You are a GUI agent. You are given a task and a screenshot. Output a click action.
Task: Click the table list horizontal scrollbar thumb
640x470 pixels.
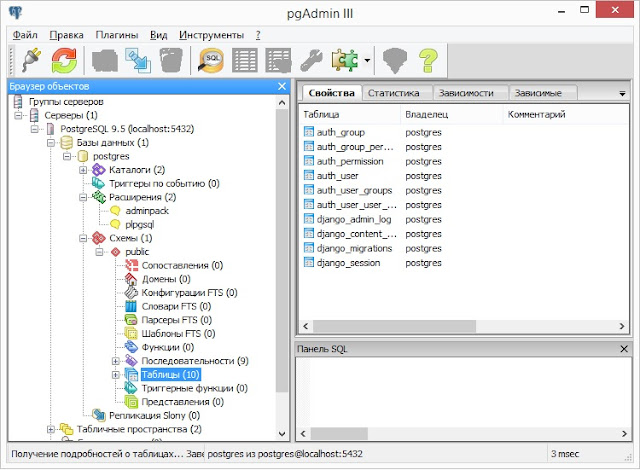click(394, 326)
